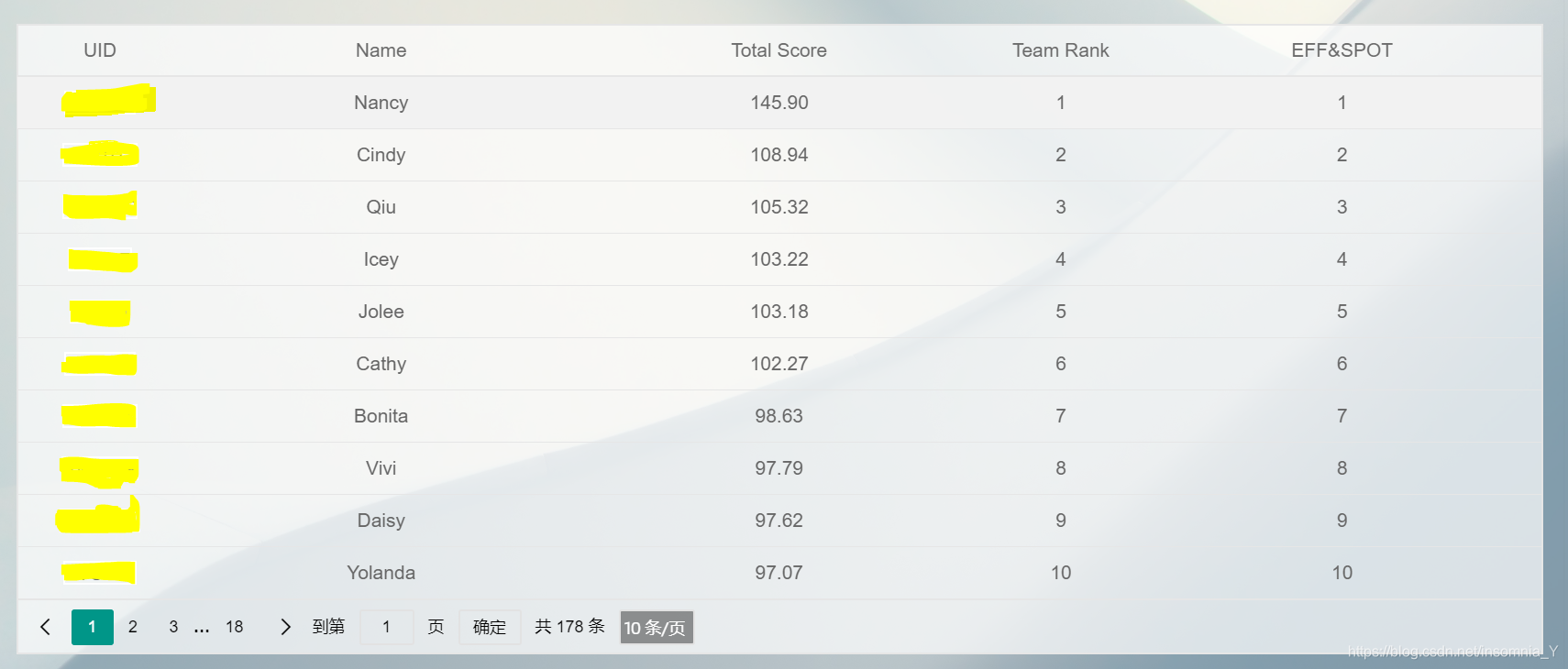Click total score 108.94
The image size is (1568, 669).
click(x=779, y=155)
